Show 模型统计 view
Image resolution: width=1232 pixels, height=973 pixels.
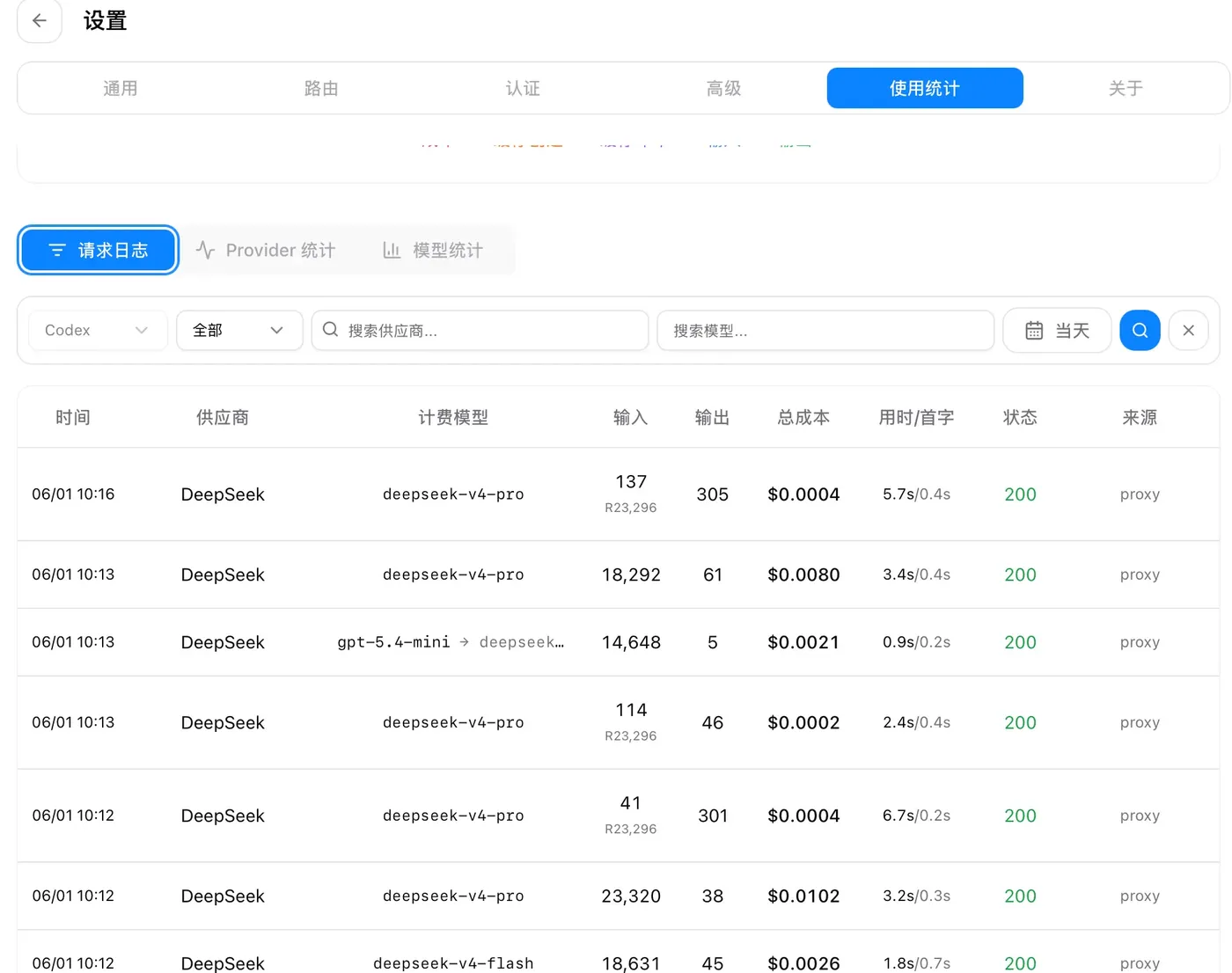tap(433, 251)
